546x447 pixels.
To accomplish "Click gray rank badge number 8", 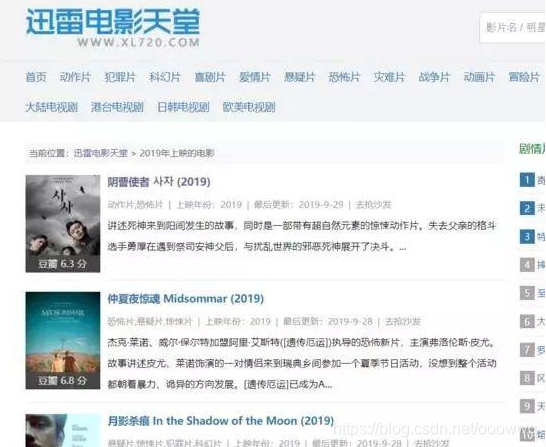I will (527, 378).
